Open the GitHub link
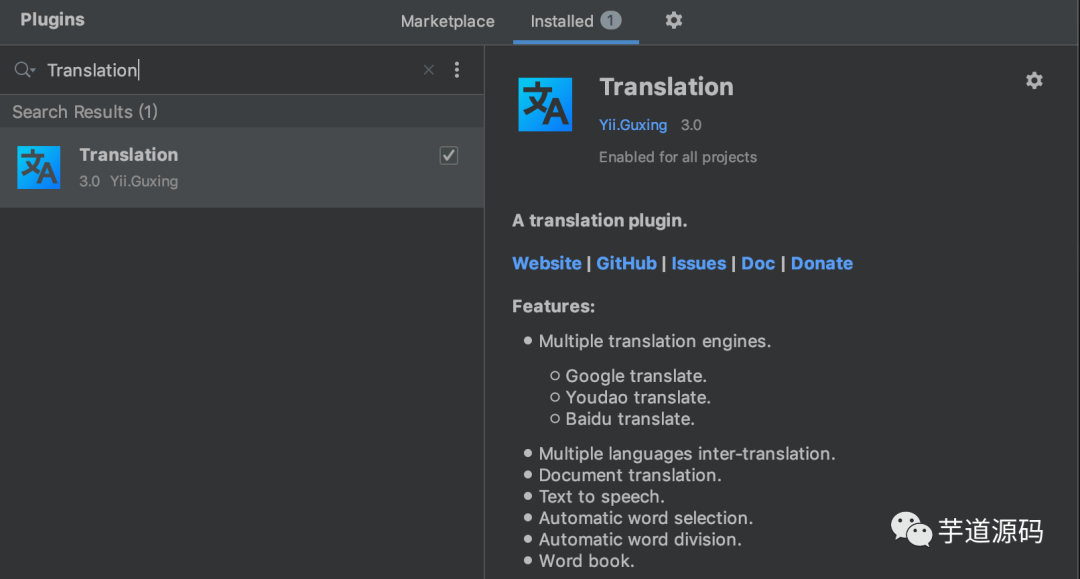This screenshot has width=1080, height=579. point(626,263)
